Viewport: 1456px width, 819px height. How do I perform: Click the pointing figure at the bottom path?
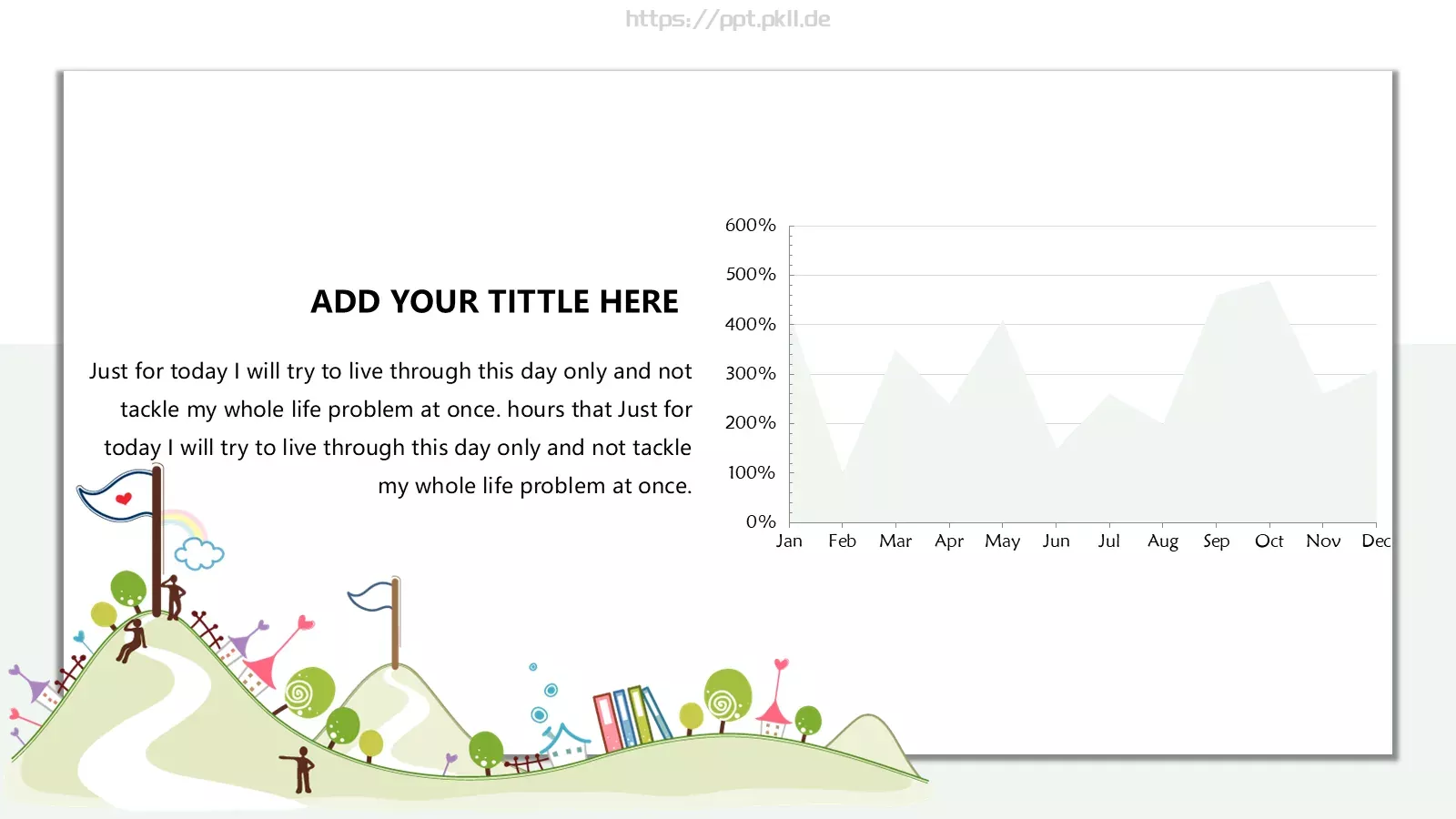[301, 769]
